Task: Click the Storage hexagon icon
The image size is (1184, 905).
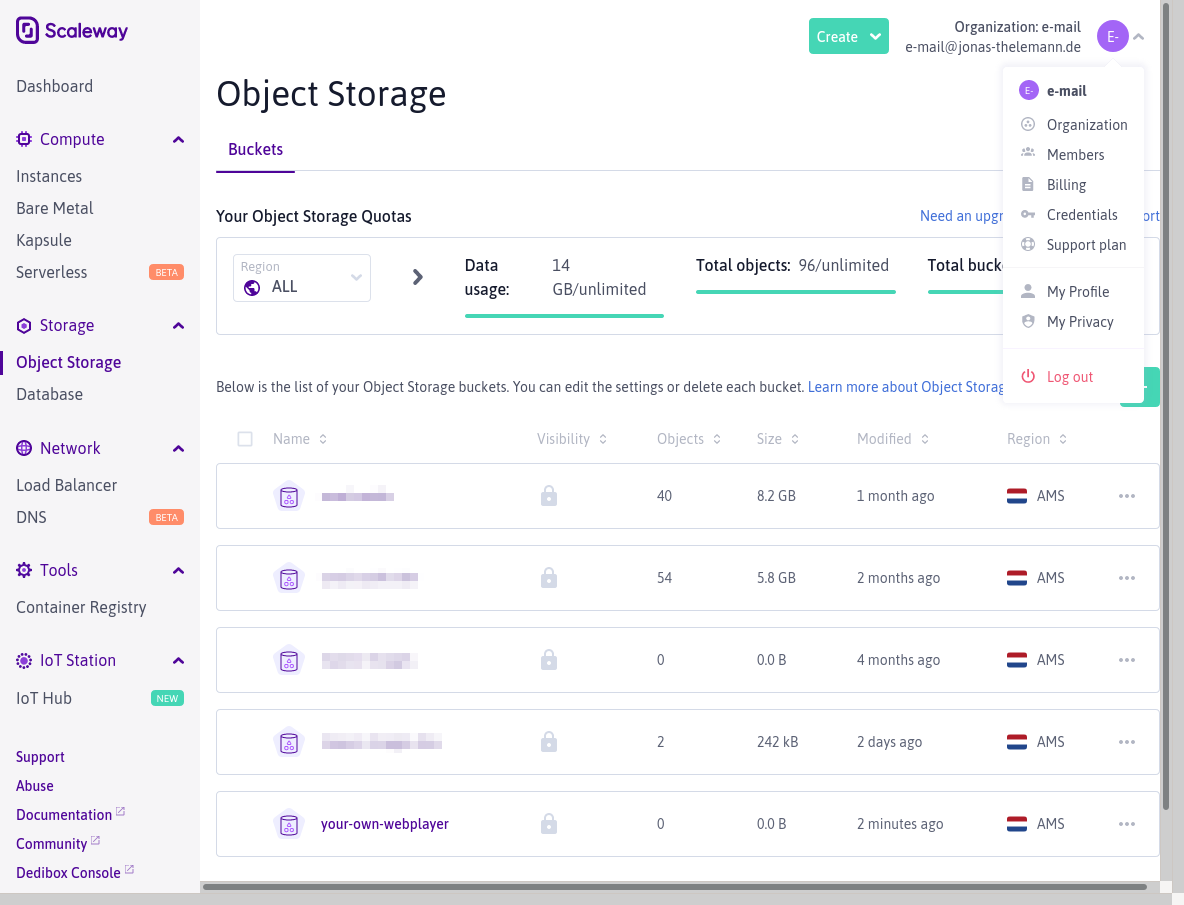Action: coord(24,325)
